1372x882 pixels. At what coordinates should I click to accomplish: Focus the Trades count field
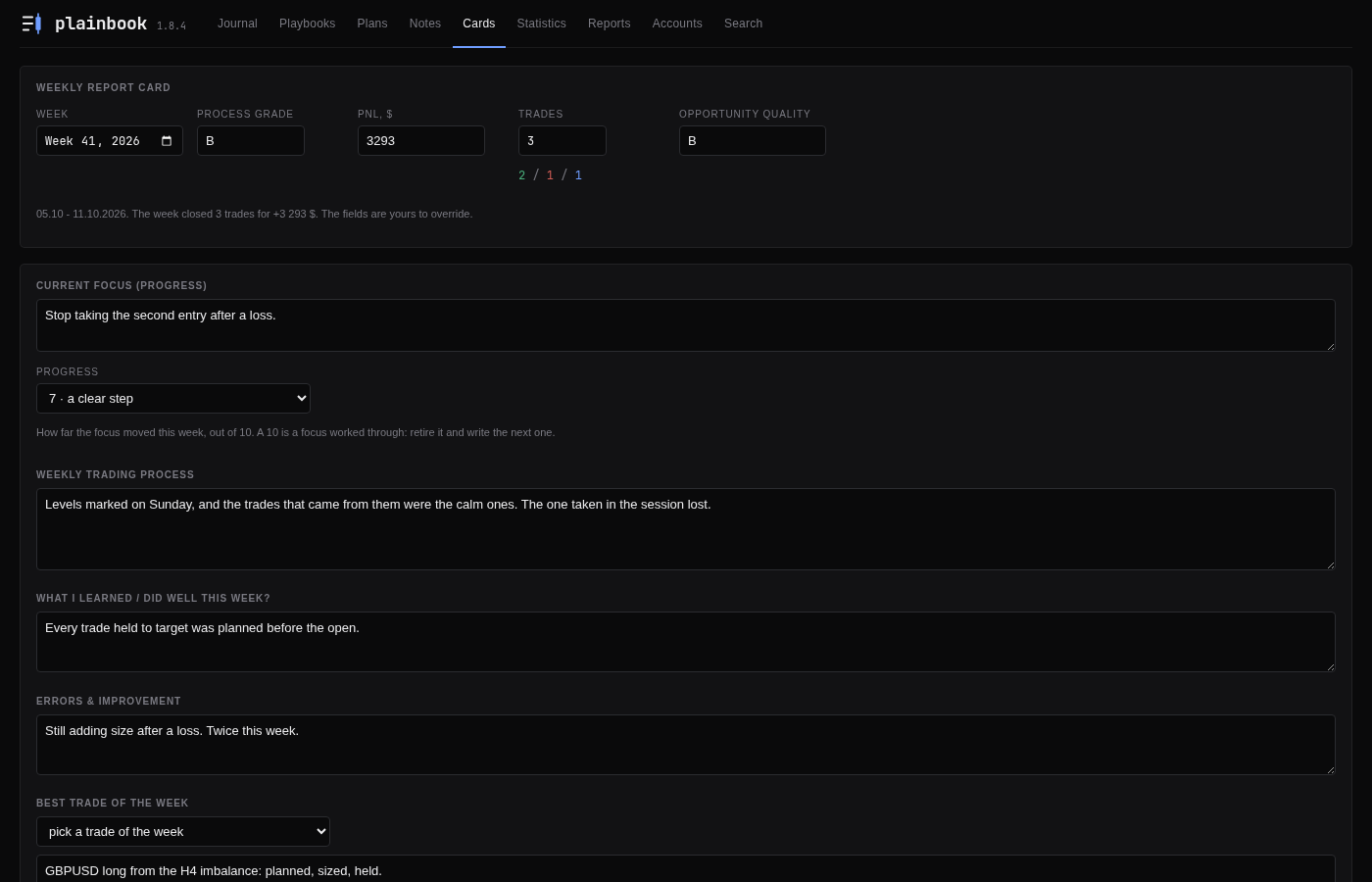tap(563, 141)
